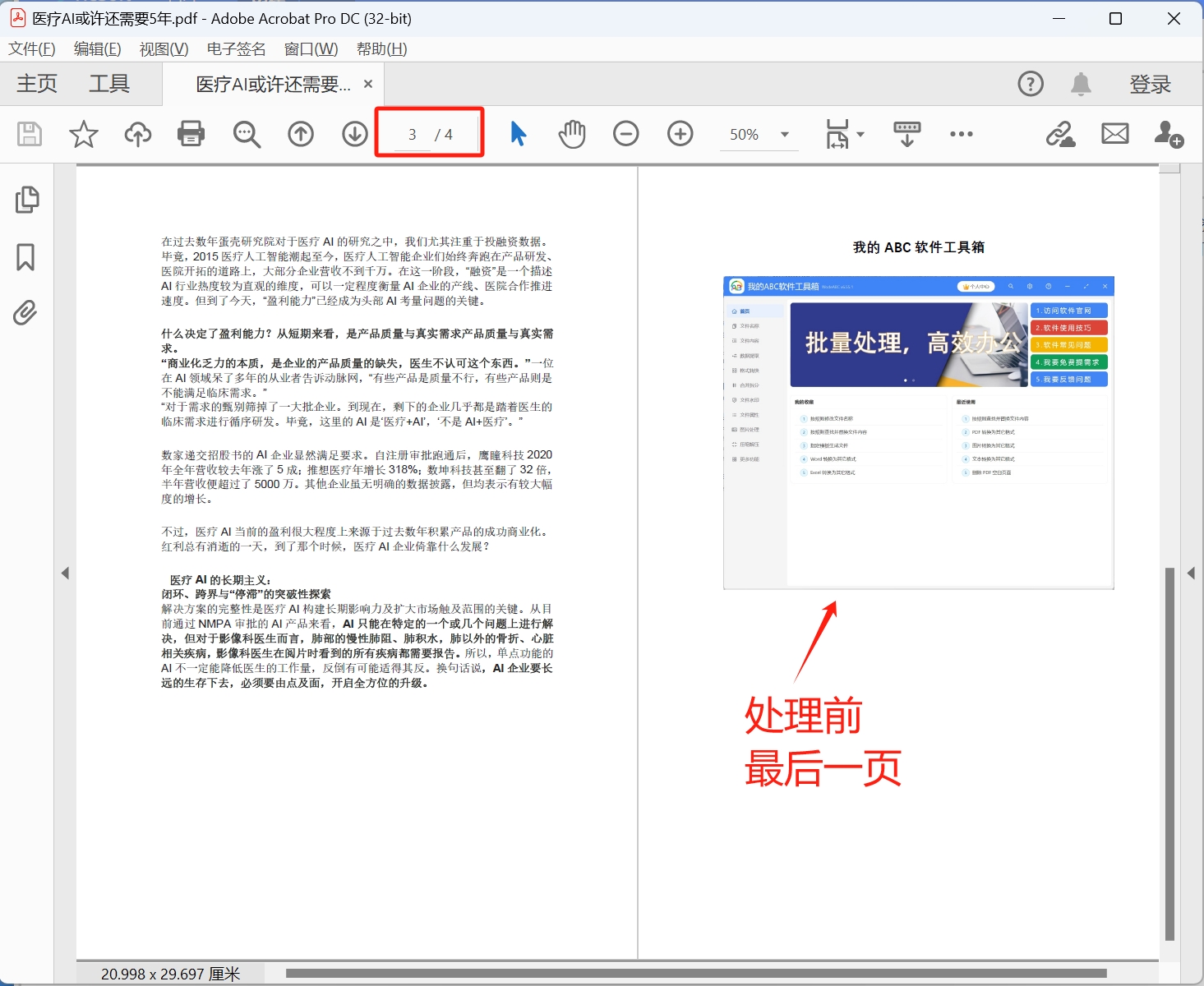Click the 登录 sign-in button
The height and width of the screenshot is (986, 1204).
click(1150, 84)
